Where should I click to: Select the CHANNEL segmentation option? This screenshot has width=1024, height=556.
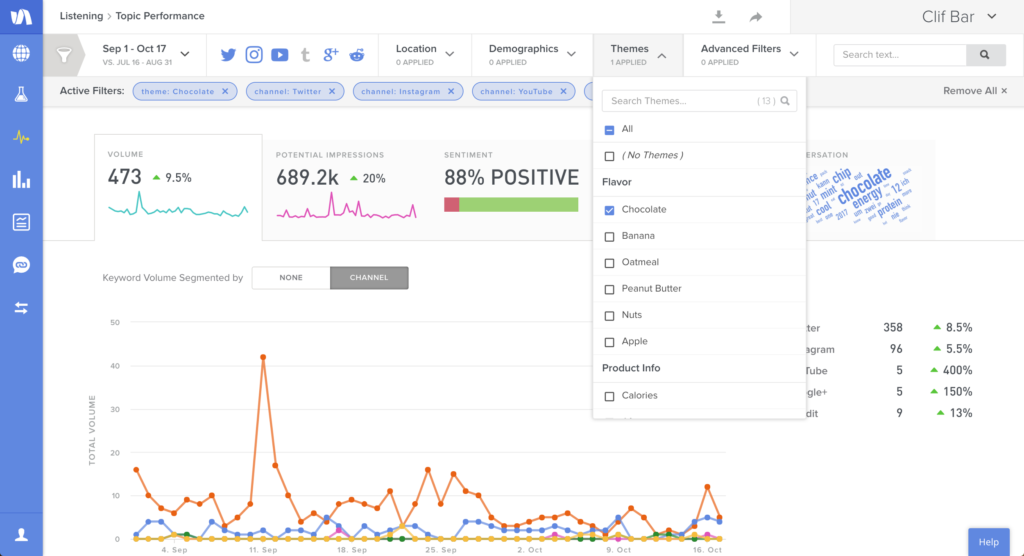point(369,278)
